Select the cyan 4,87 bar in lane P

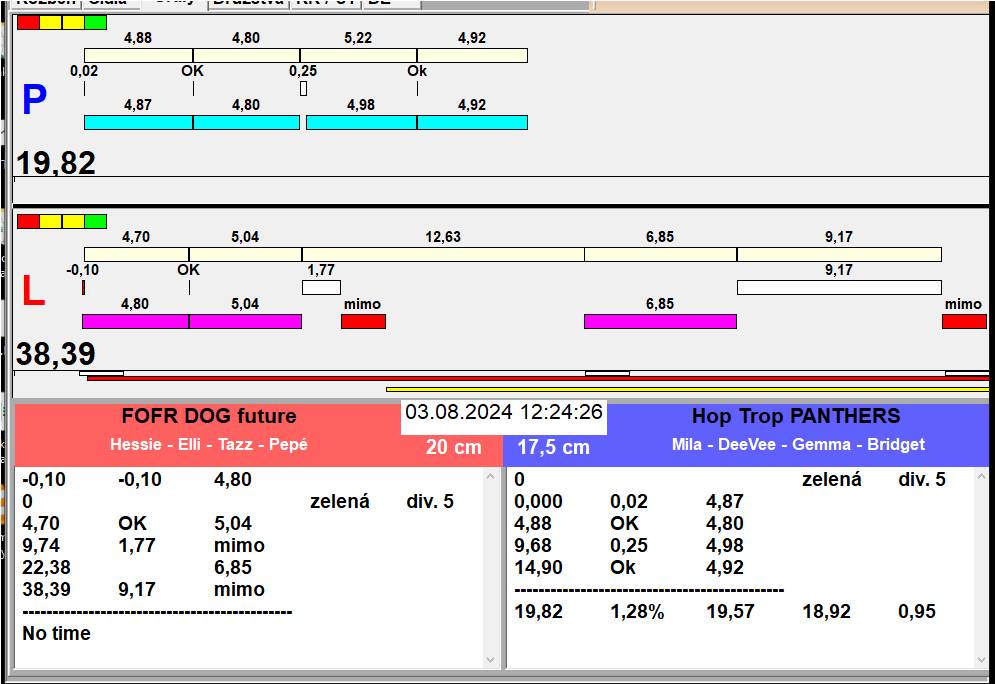pos(138,122)
